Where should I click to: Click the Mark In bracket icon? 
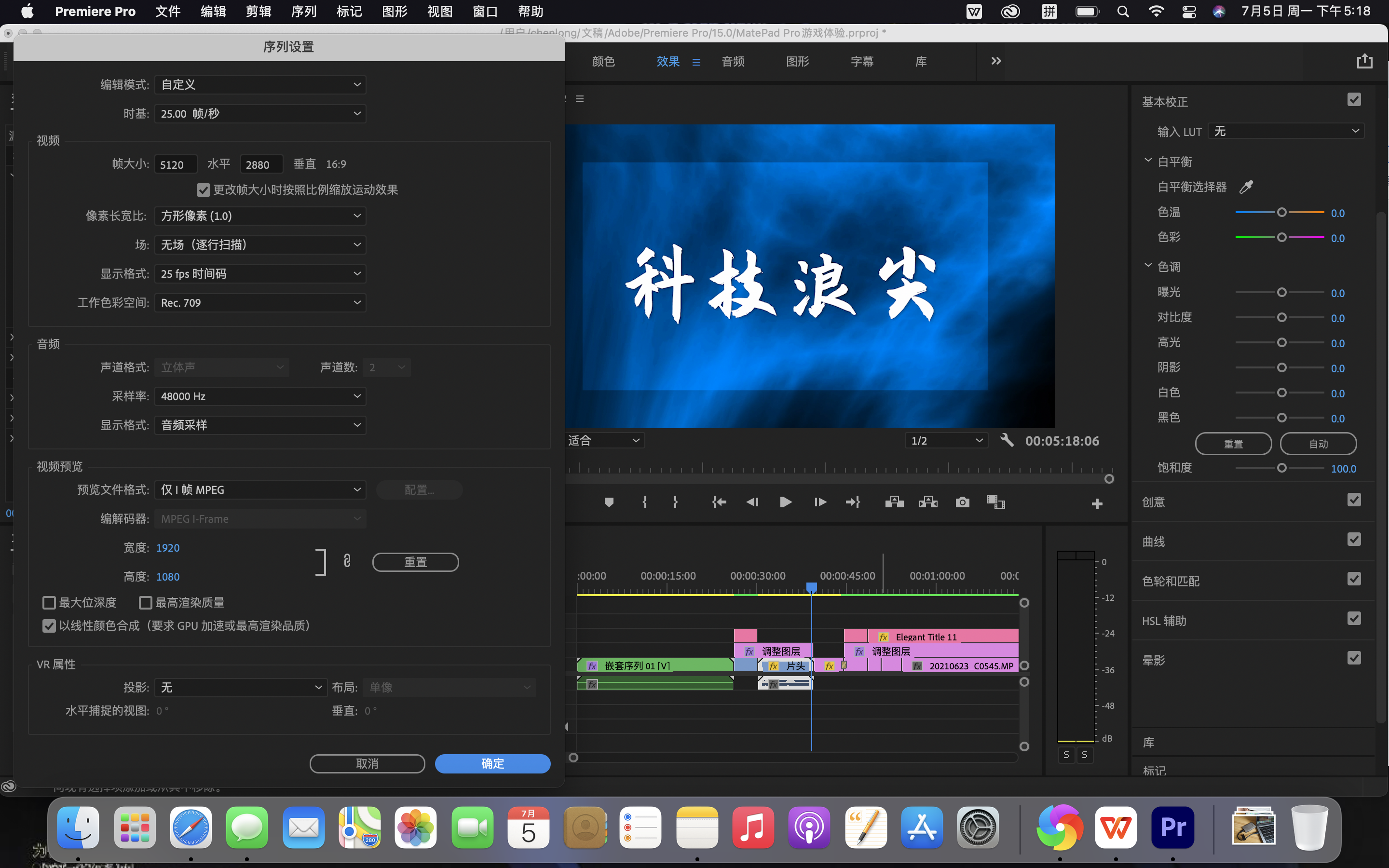(x=644, y=502)
